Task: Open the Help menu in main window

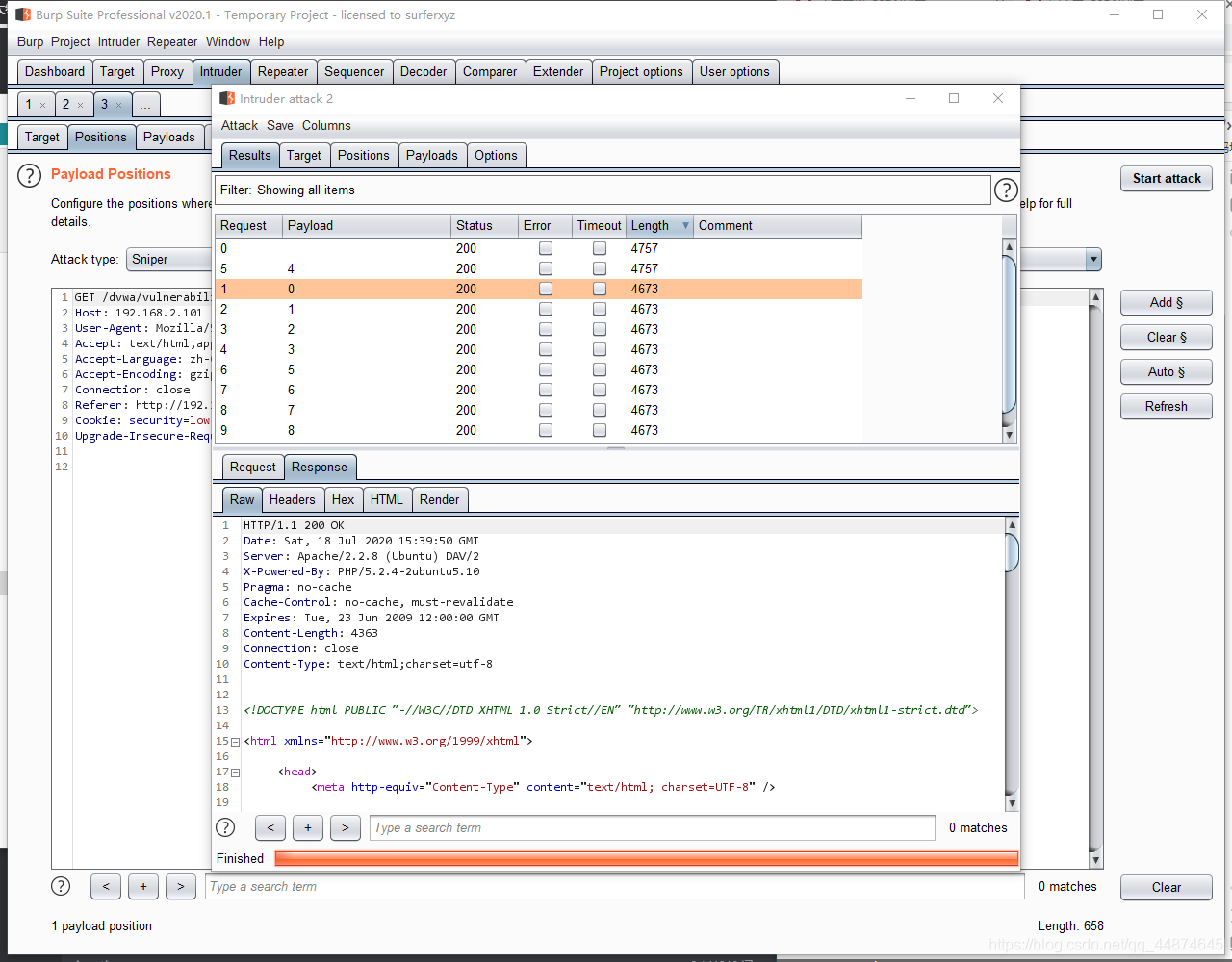Action: [x=271, y=42]
